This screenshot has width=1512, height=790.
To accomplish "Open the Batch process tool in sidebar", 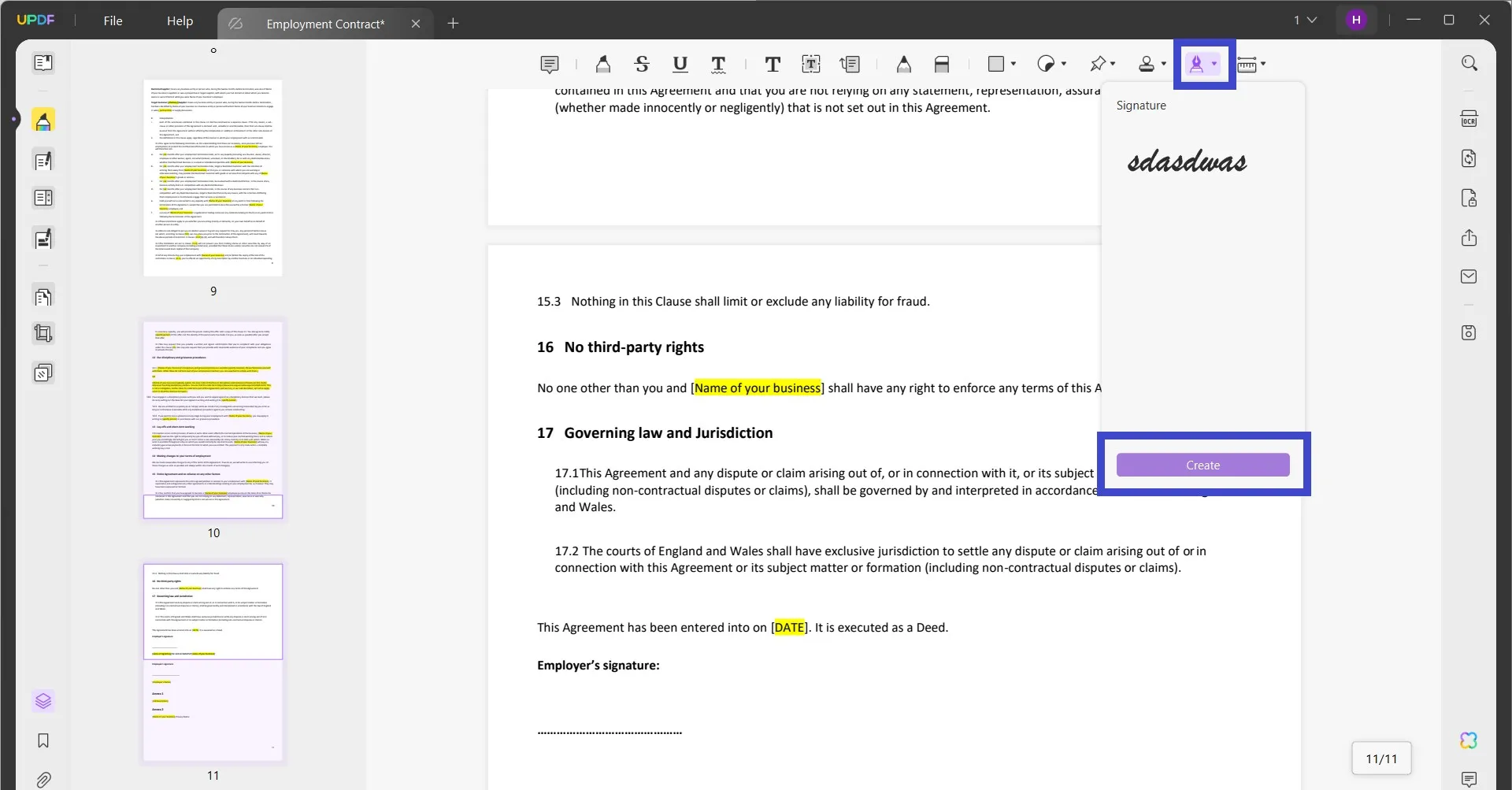I will 43,372.
